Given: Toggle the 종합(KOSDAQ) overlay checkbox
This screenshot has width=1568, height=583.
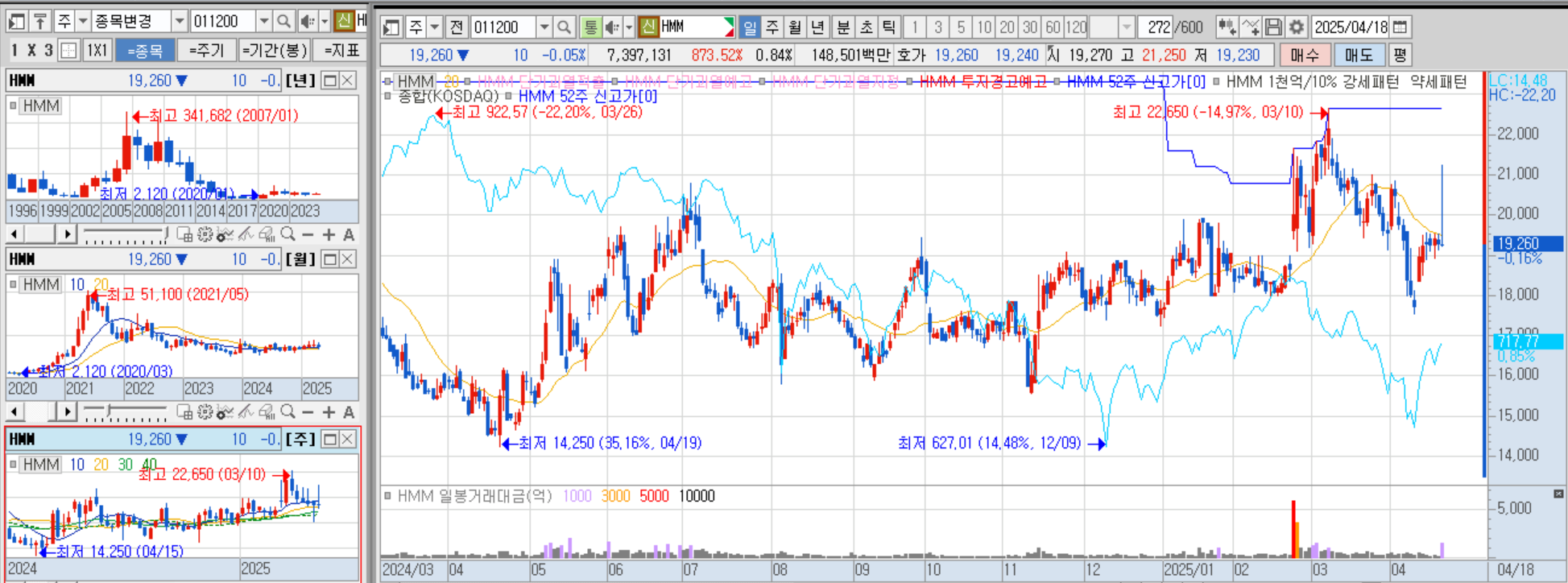Looking at the screenshot, I should [x=388, y=96].
